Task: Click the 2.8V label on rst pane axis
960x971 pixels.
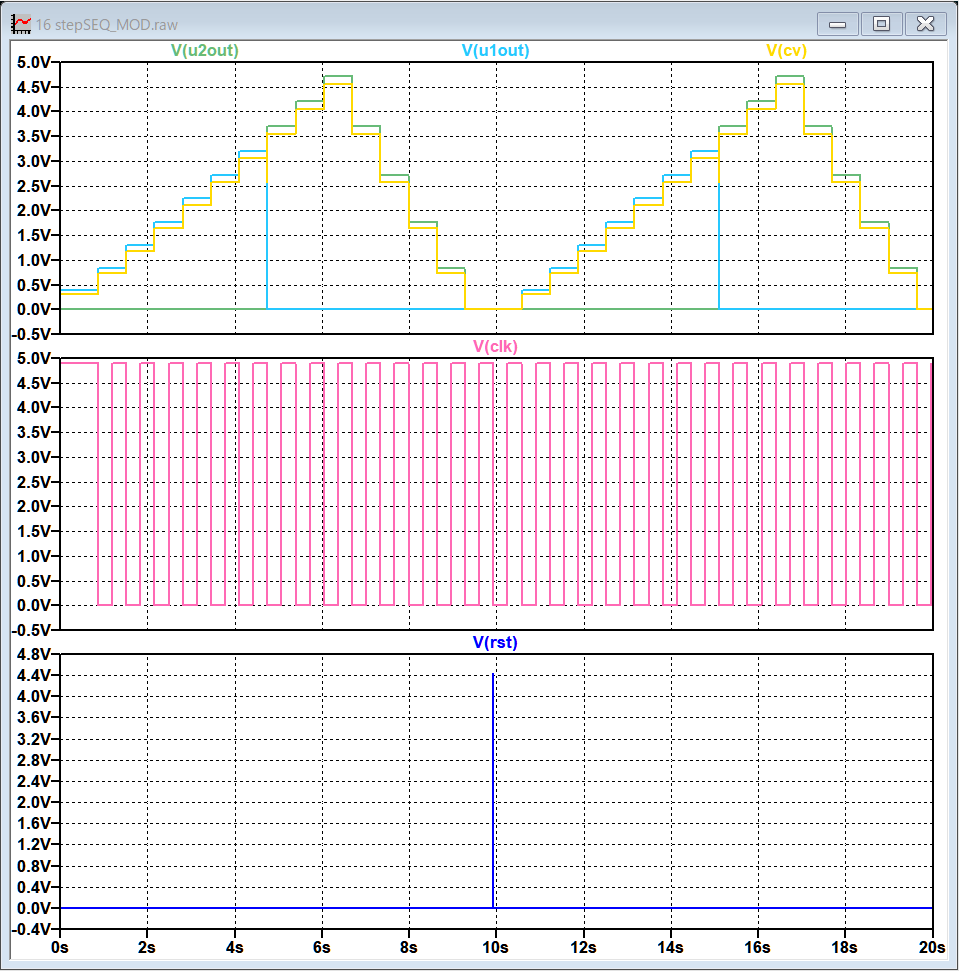Action: [x=32, y=760]
